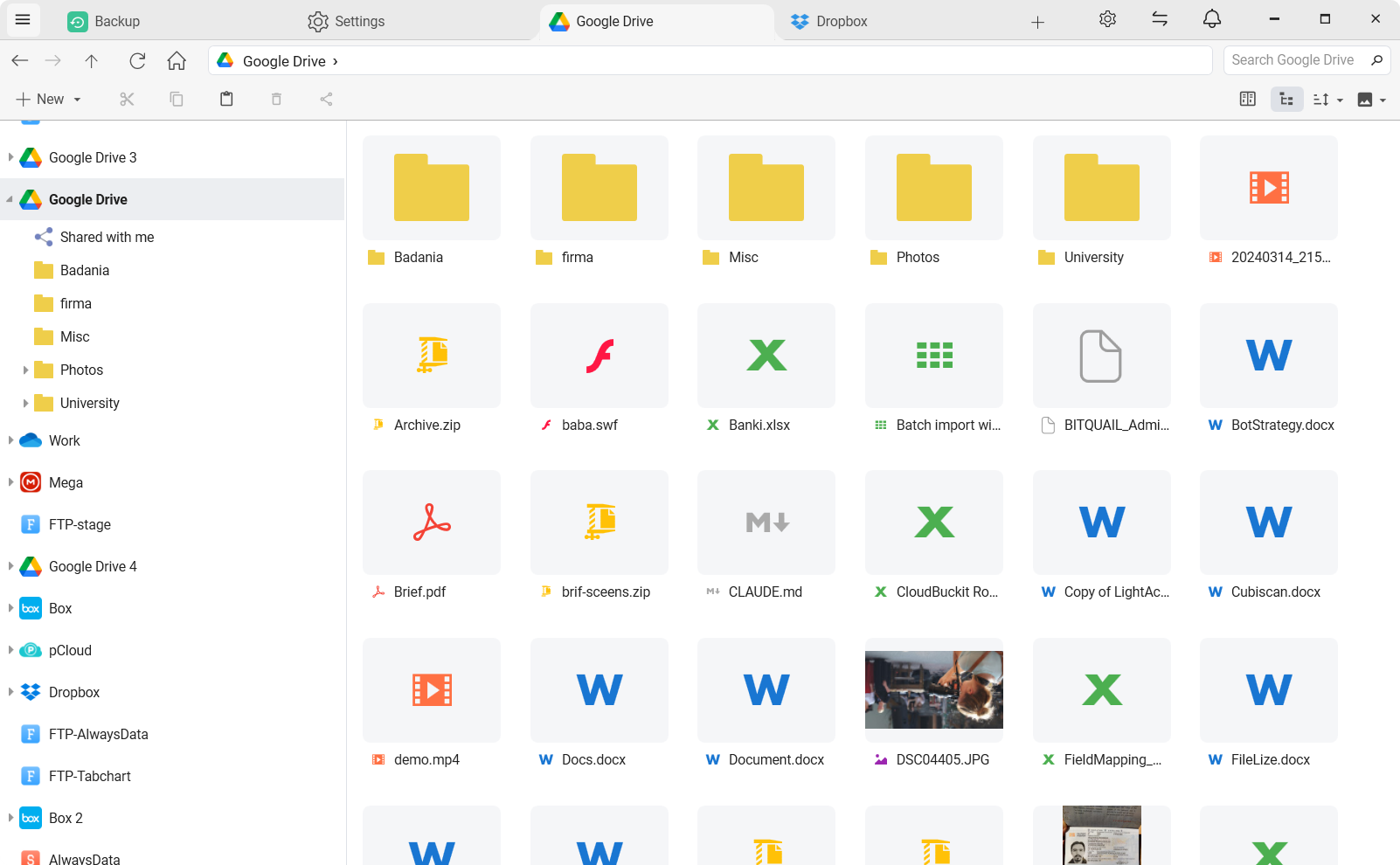The image size is (1400, 865).
Task: Select the 20240314_215 video file icon
Action: coord(1269,188)
